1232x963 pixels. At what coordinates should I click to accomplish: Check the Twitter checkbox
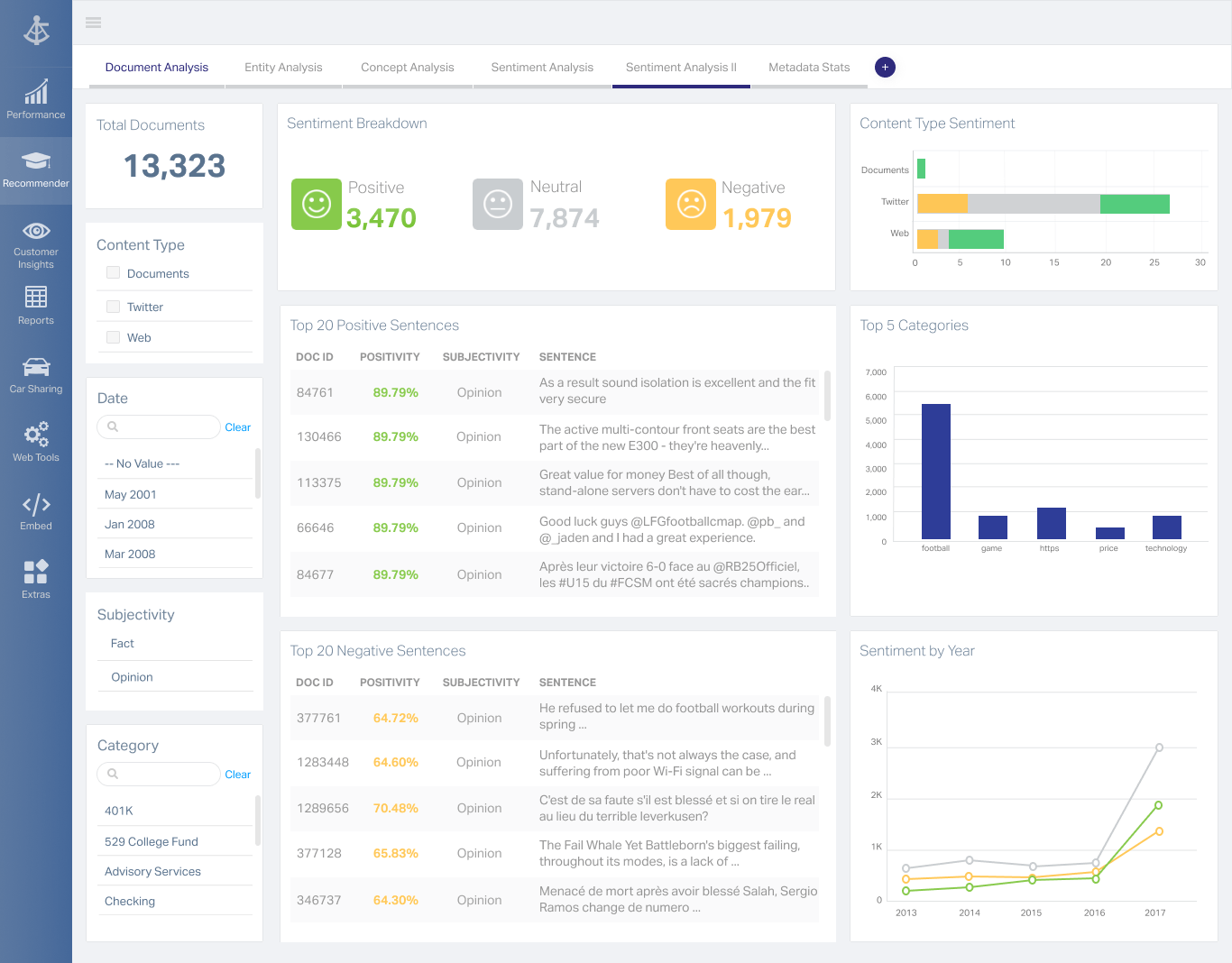click(x=113, y=306)
